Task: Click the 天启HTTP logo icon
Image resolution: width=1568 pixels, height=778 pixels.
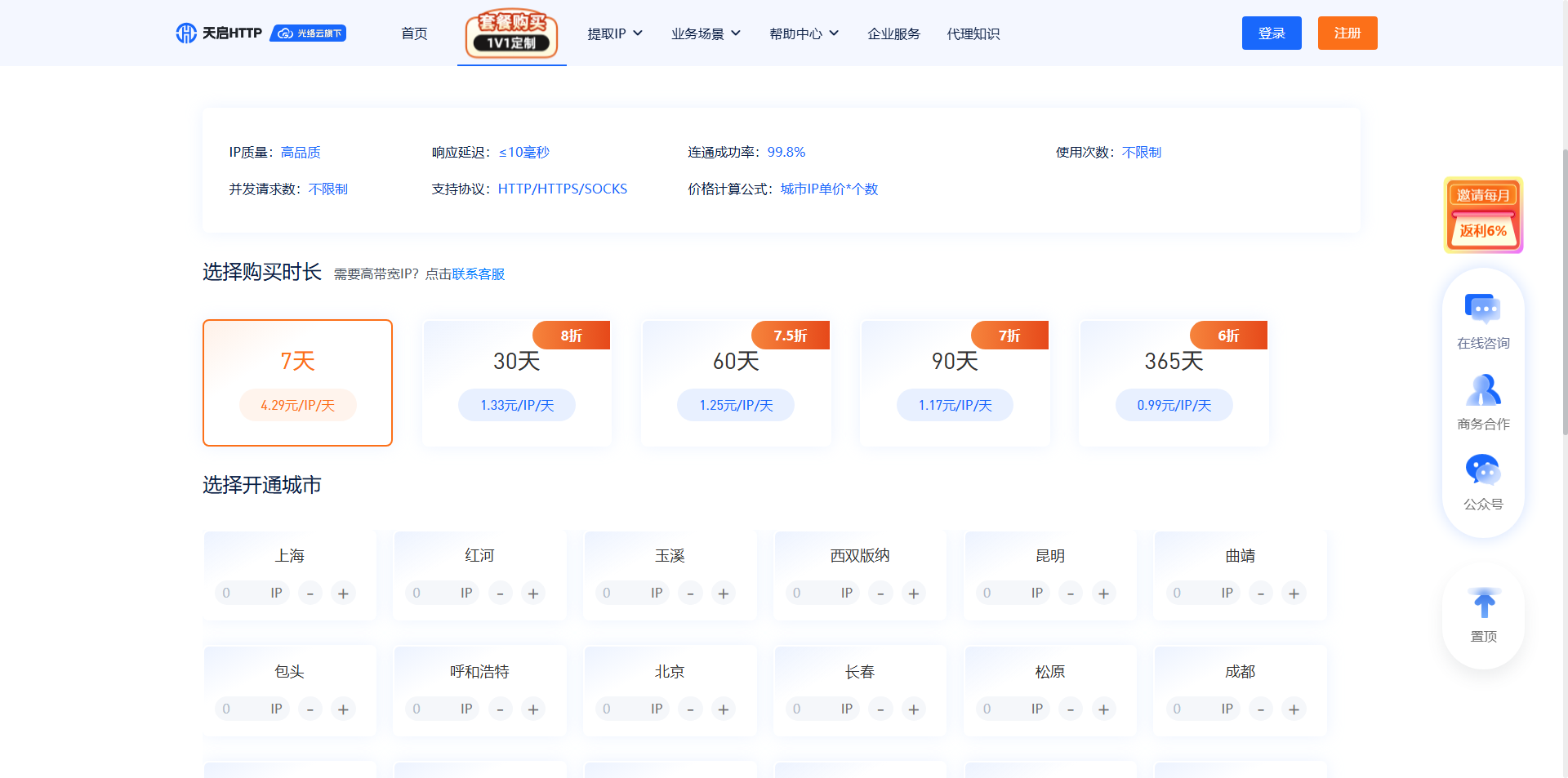Action: tap(186, 33)
